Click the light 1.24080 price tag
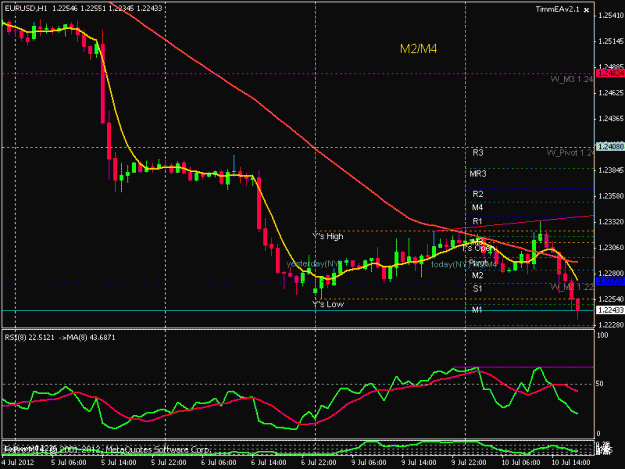Image resolution: width=625 pixels, height=469 pixels. coord(610,147)
